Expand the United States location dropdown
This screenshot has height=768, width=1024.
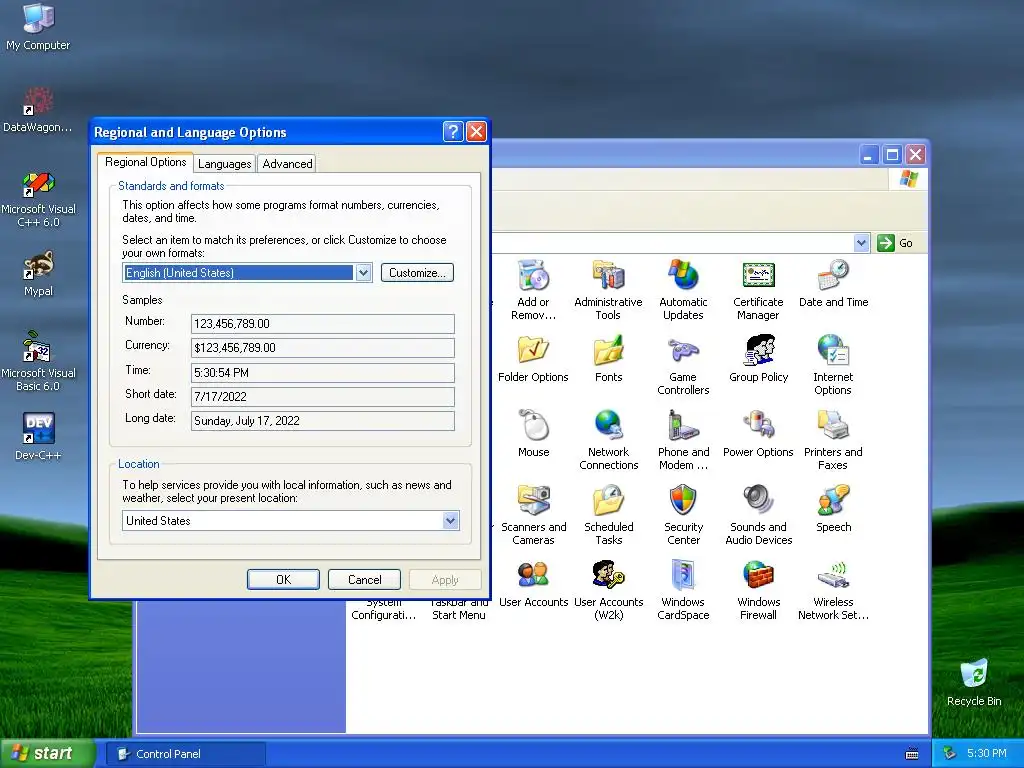click(x=450, y=520)
